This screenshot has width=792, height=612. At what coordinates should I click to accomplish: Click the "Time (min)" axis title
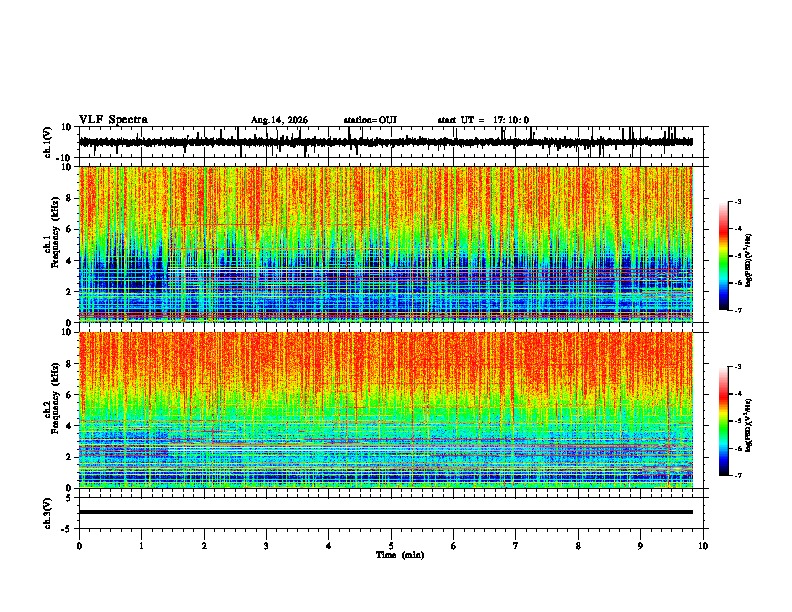tap(400, 555)
